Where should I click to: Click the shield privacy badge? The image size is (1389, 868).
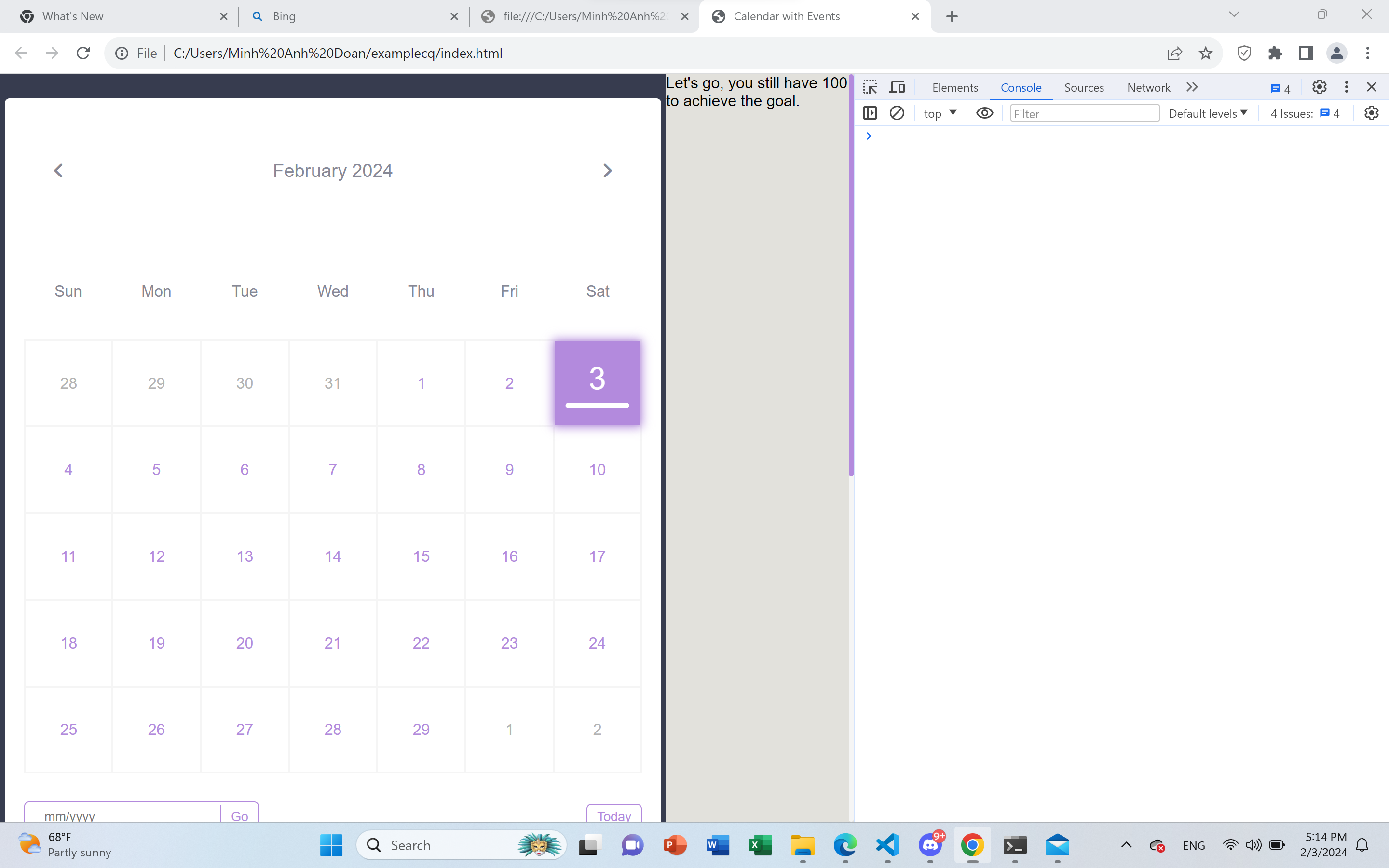pos(1243,53)
